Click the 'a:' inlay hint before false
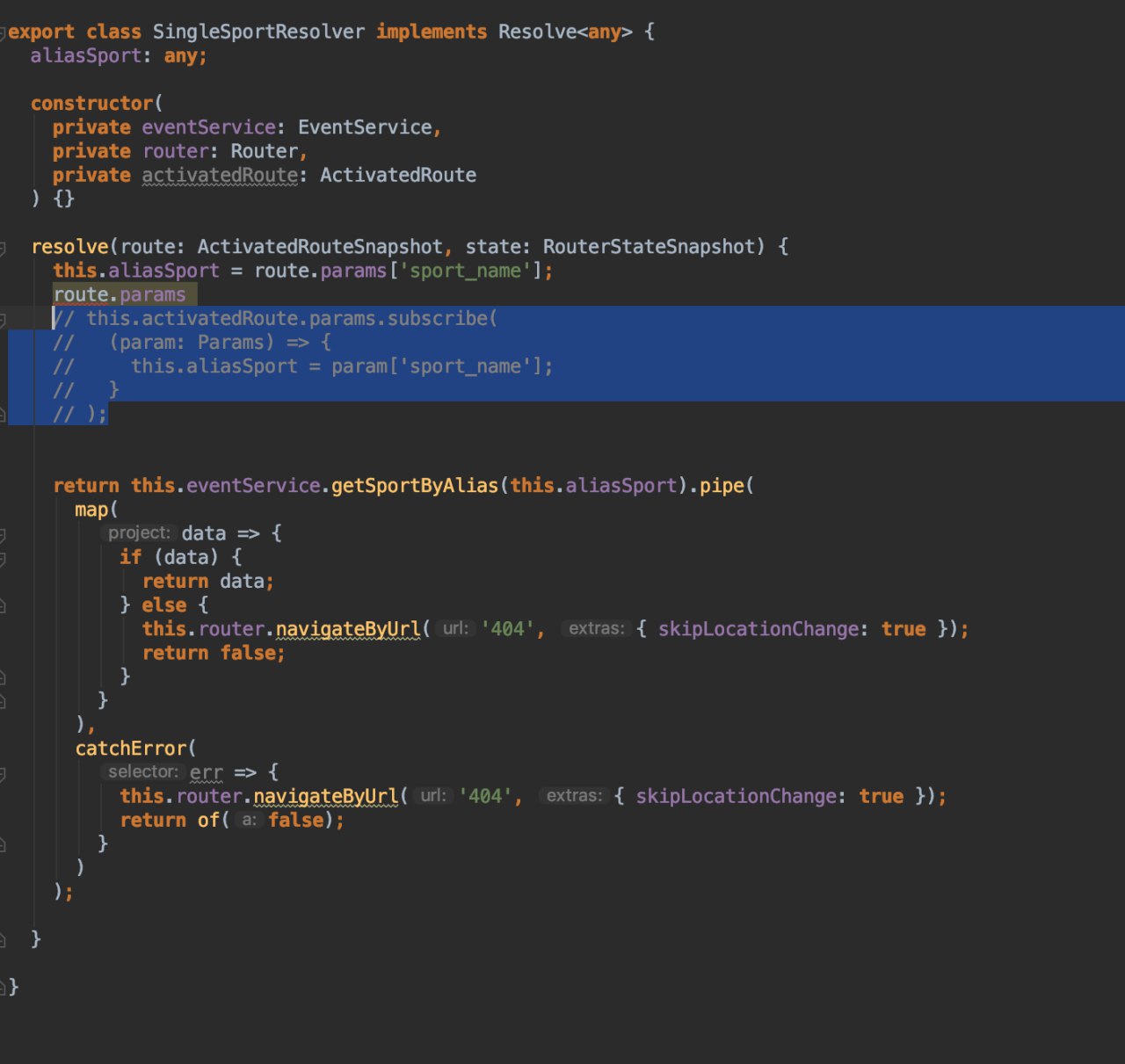 250,820
